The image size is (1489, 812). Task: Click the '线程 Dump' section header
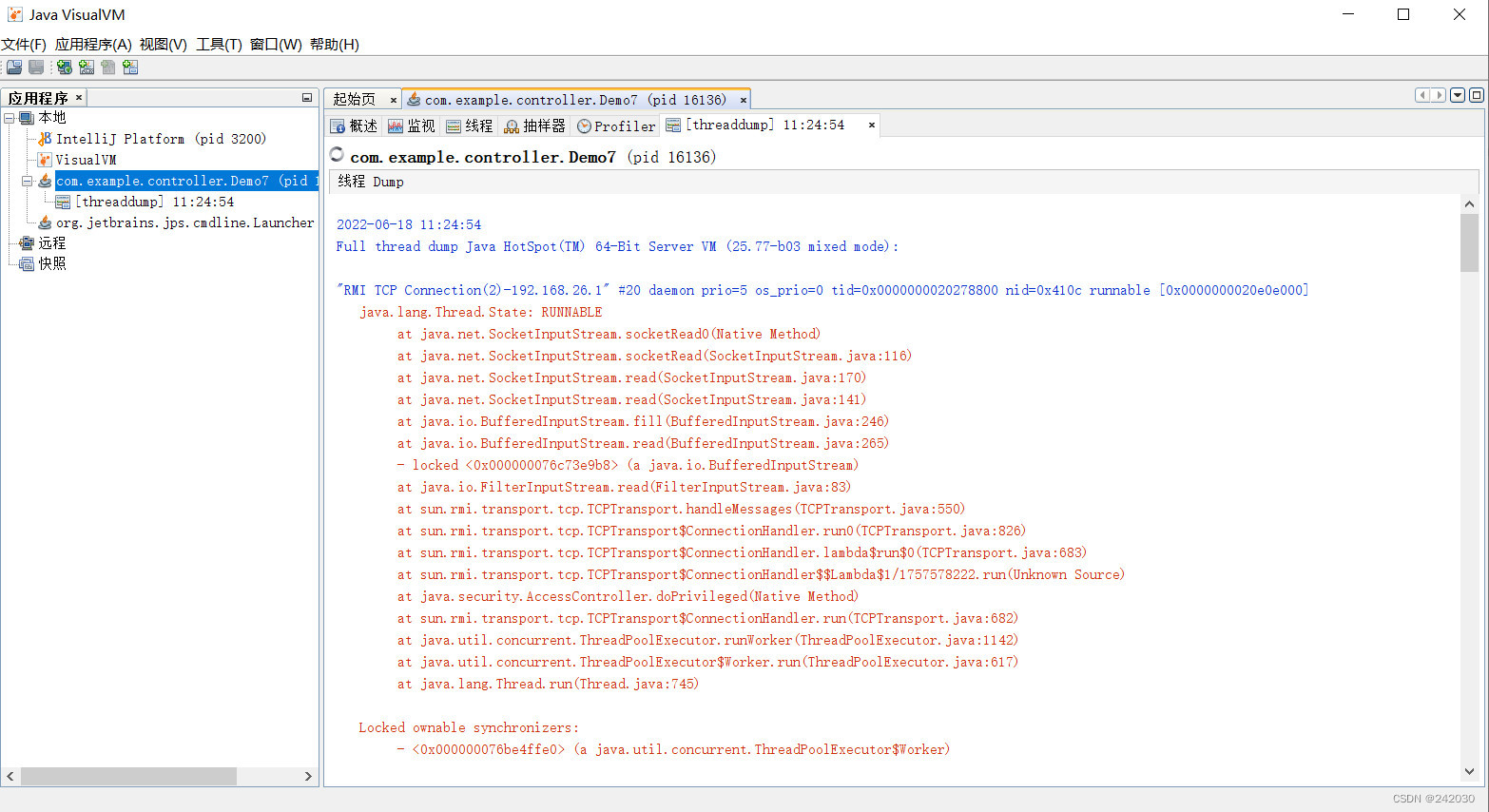(371, 182)
